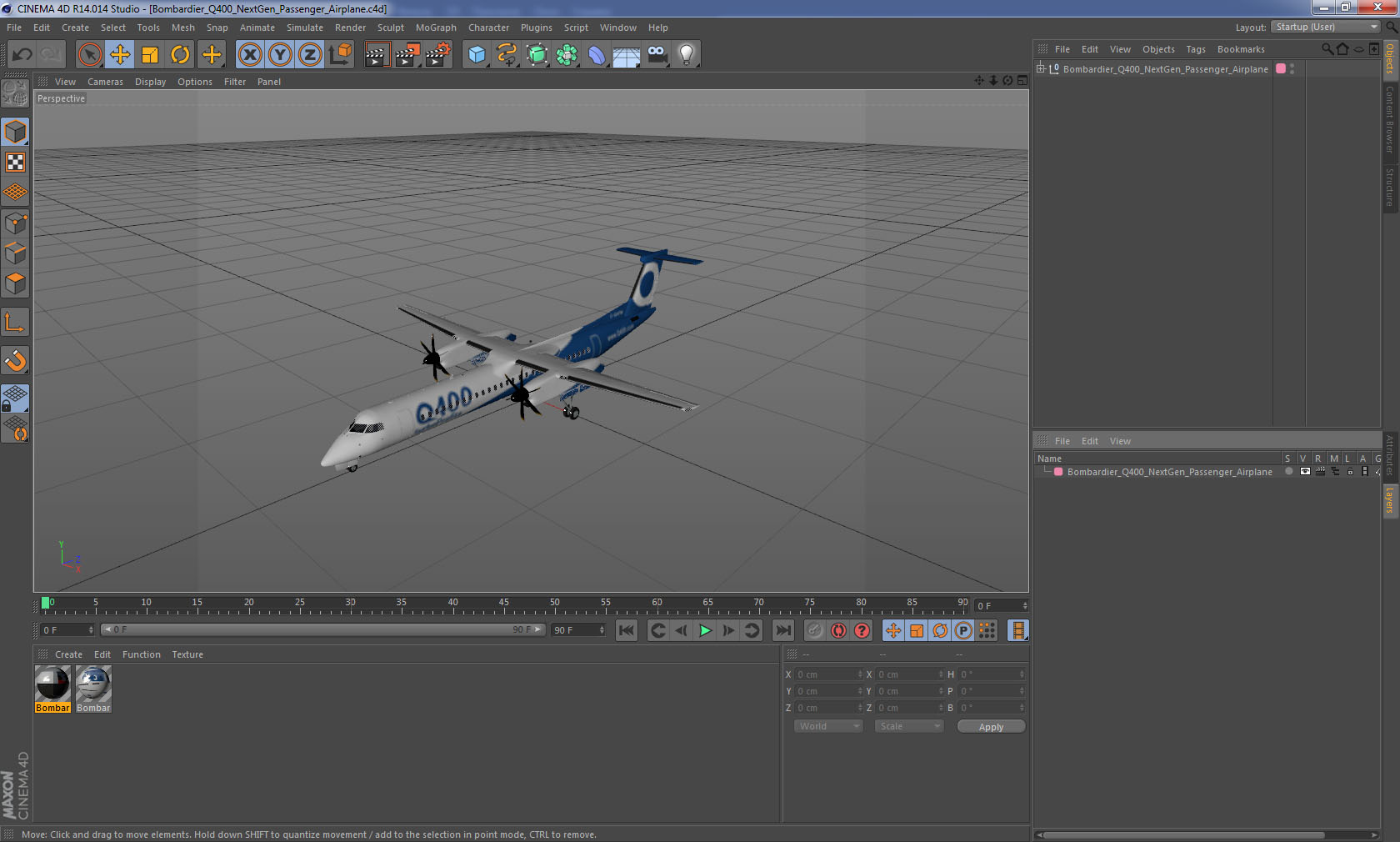This screenshot has height=842, width=1400.
Task: Toggle Y axis lock
Action: pos(280,55)
